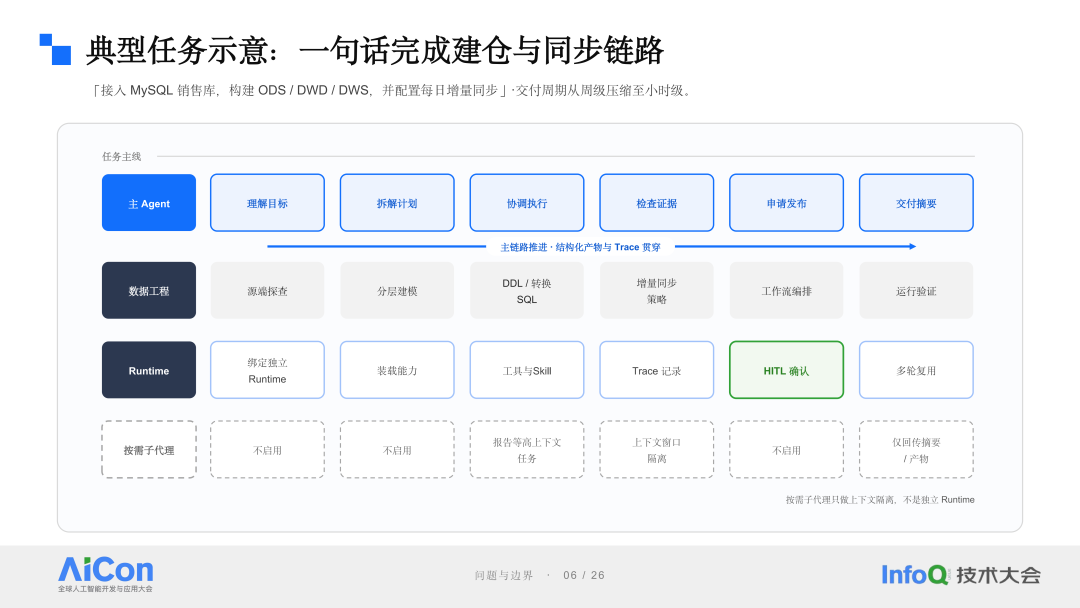Select the 源端探查 cell
Image resolution: width=1080 pixels, height=608 pixels.
pos(267,291)
